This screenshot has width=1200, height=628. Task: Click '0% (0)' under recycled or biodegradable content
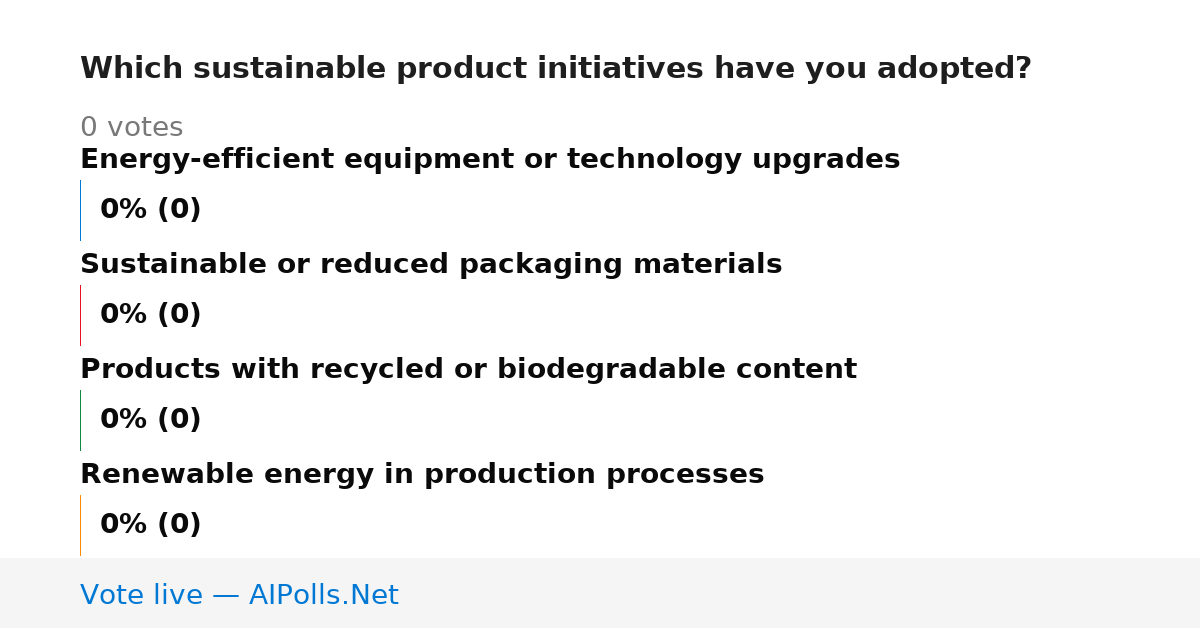click(150, 420)
